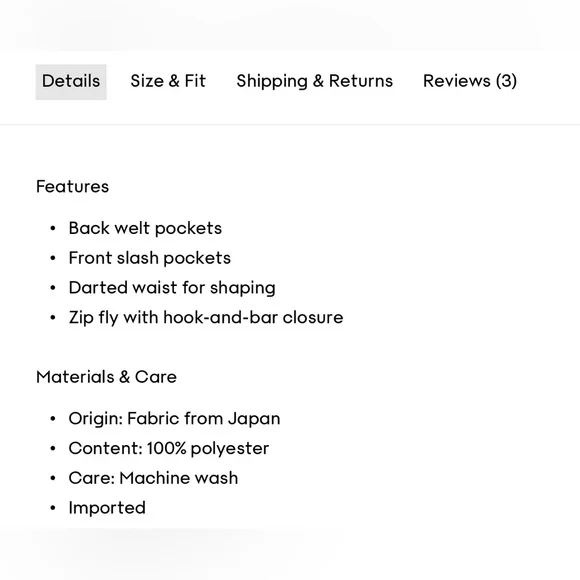Click bullet before Darted waist item
The image size is (580, 580).
point(53,288)
